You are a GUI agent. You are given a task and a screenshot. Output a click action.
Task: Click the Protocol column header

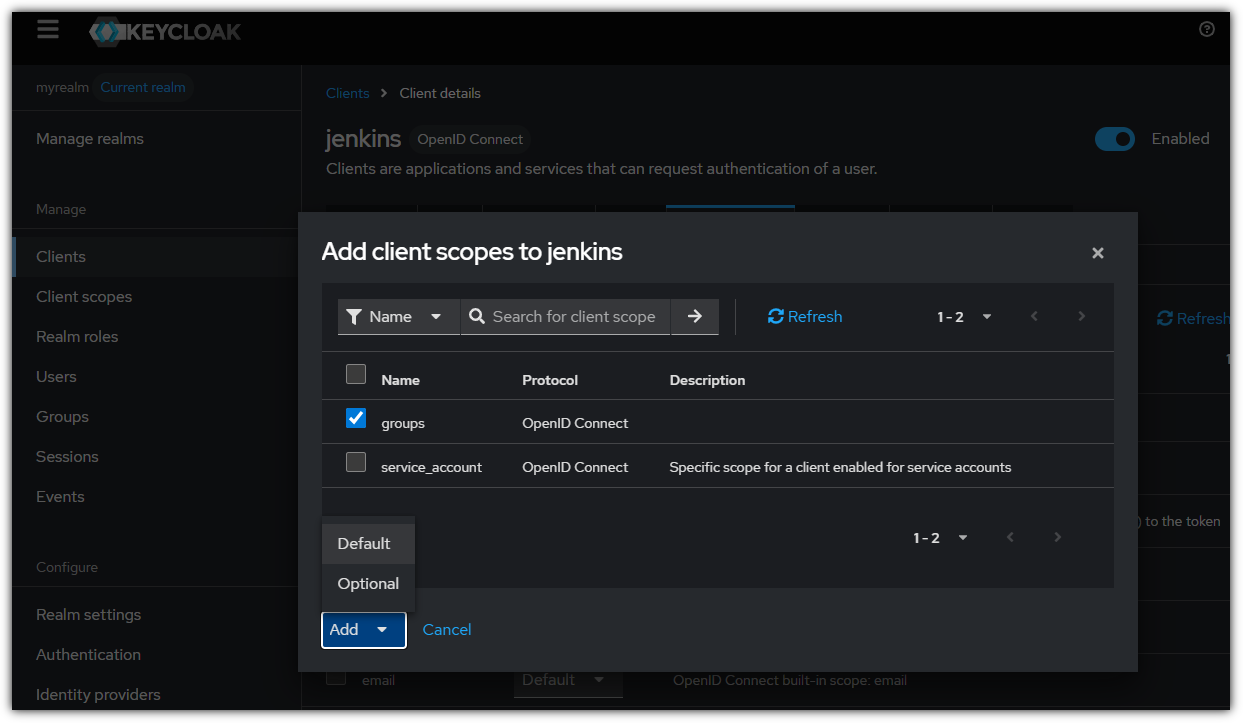550,380
